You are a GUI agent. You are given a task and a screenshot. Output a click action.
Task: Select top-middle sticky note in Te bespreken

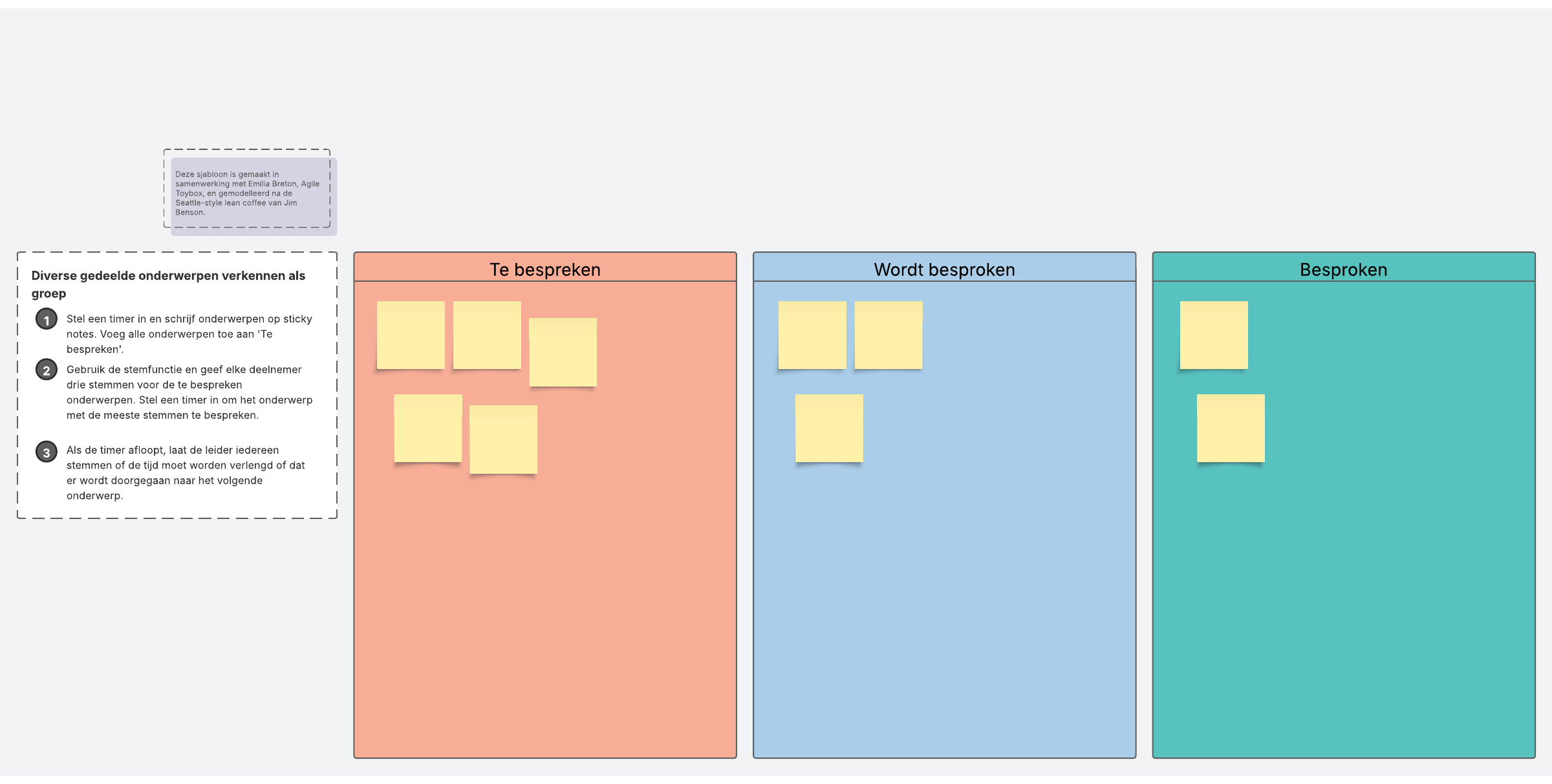(x=487, y=335)
